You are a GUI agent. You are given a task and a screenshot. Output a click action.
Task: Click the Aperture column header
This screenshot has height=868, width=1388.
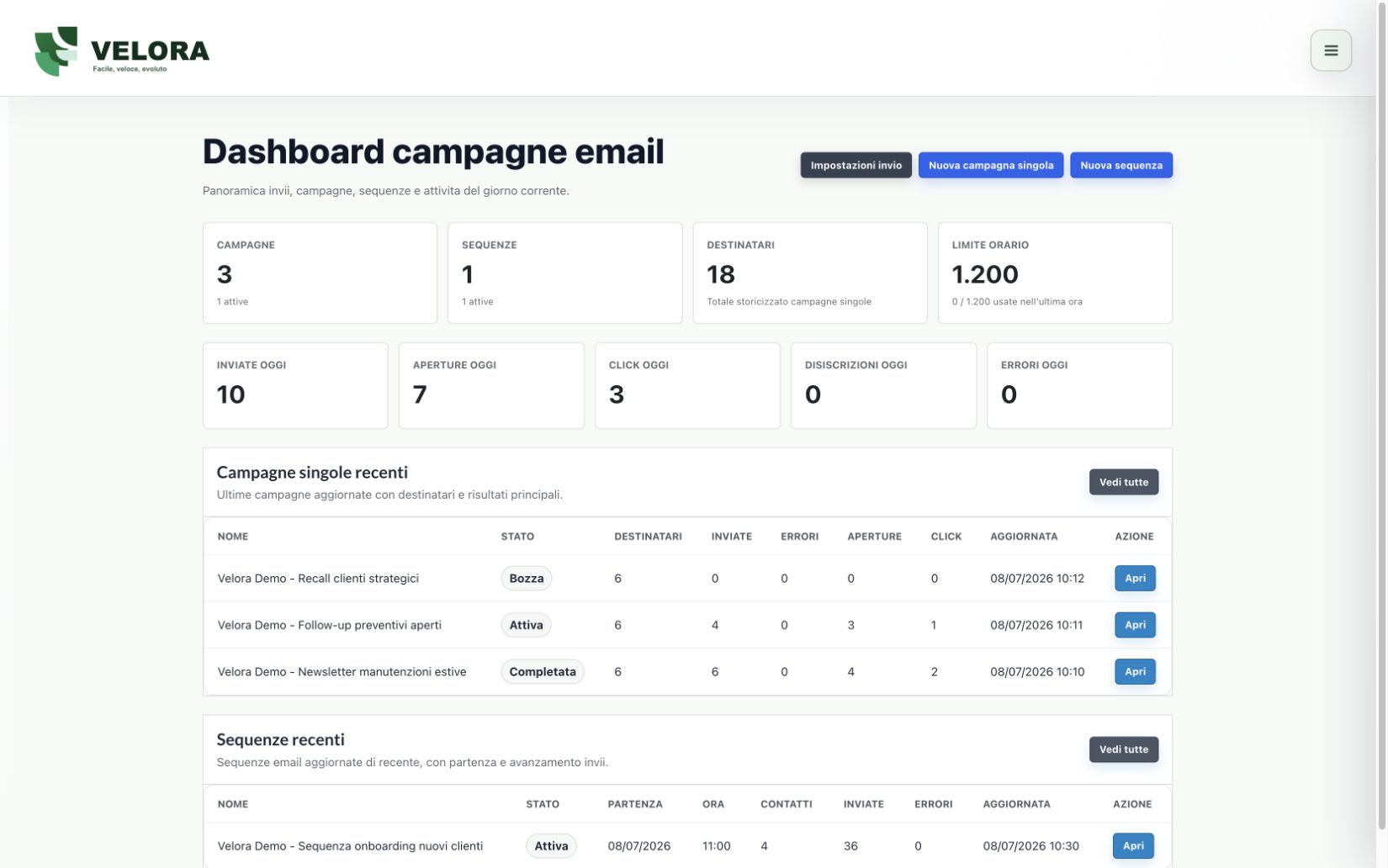[874, 536]
